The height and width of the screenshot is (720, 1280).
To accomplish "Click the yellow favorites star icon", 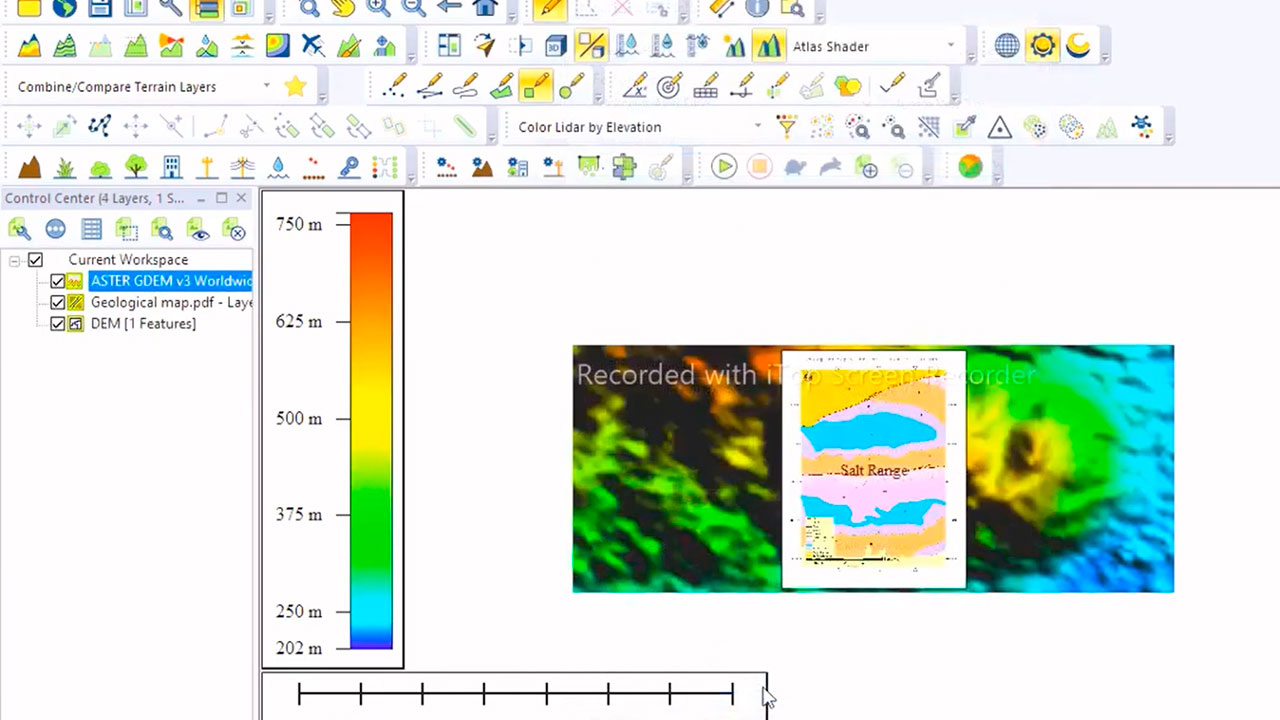I will pos(295,87).
